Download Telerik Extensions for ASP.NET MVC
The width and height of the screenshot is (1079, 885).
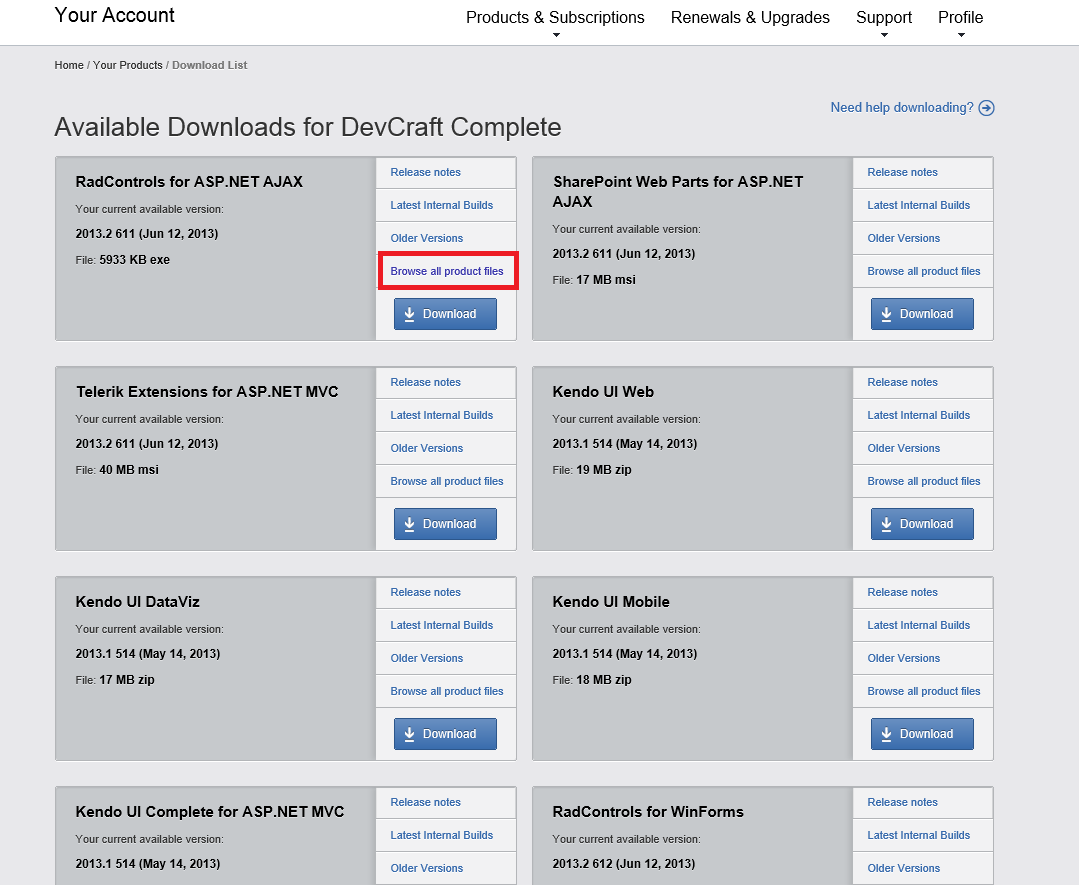(445, 524)
